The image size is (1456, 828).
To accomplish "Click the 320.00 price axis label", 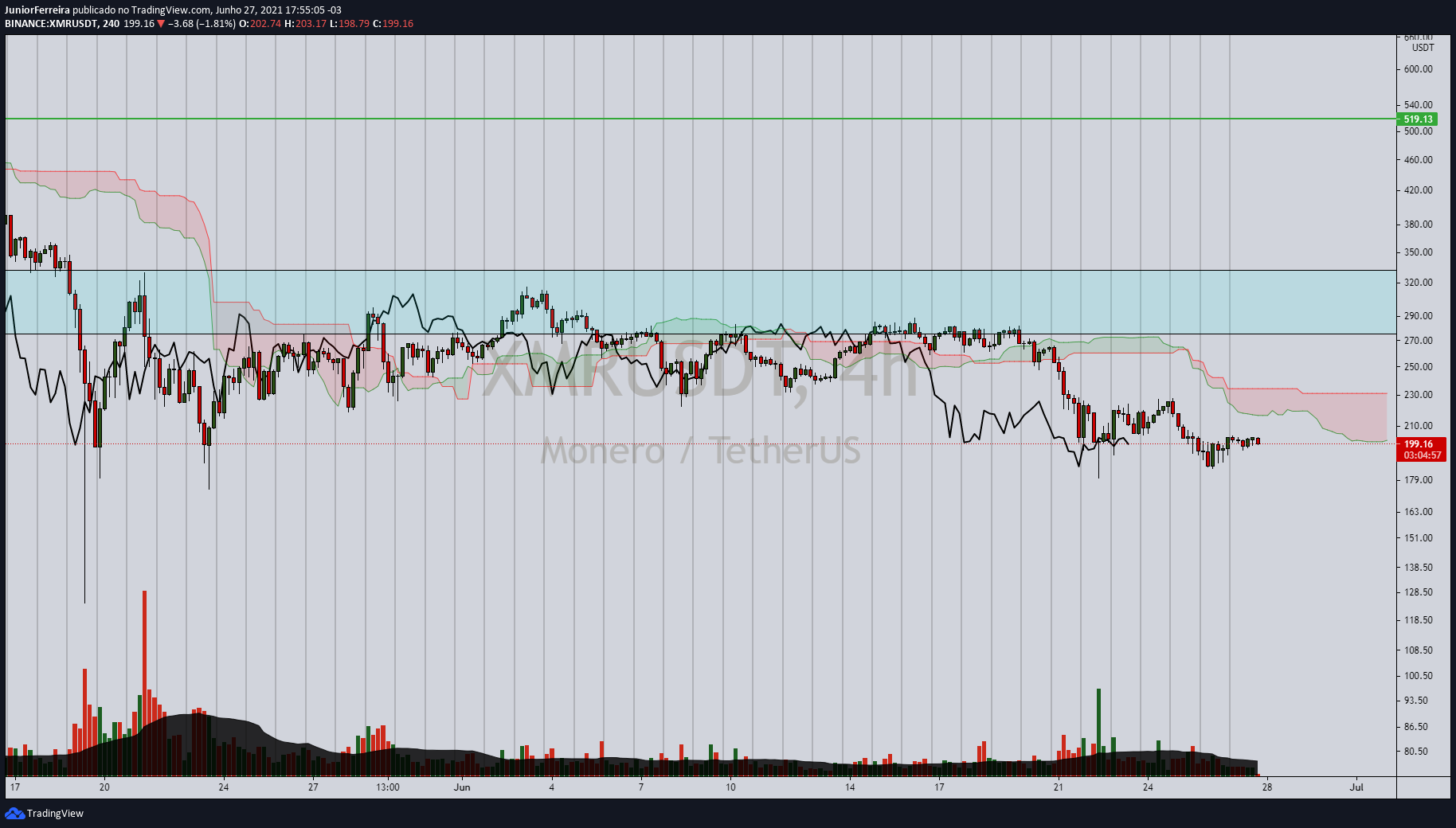I will pos(1418,283).
